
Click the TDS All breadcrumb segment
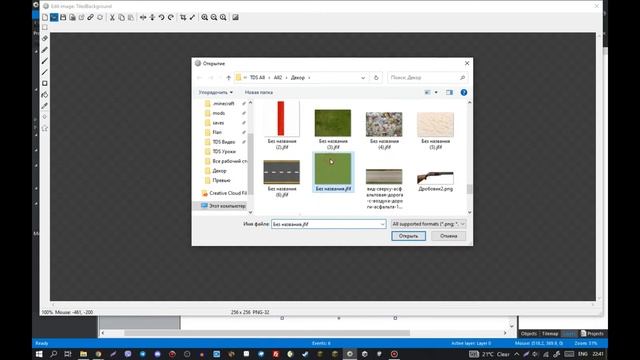point(257,78)
